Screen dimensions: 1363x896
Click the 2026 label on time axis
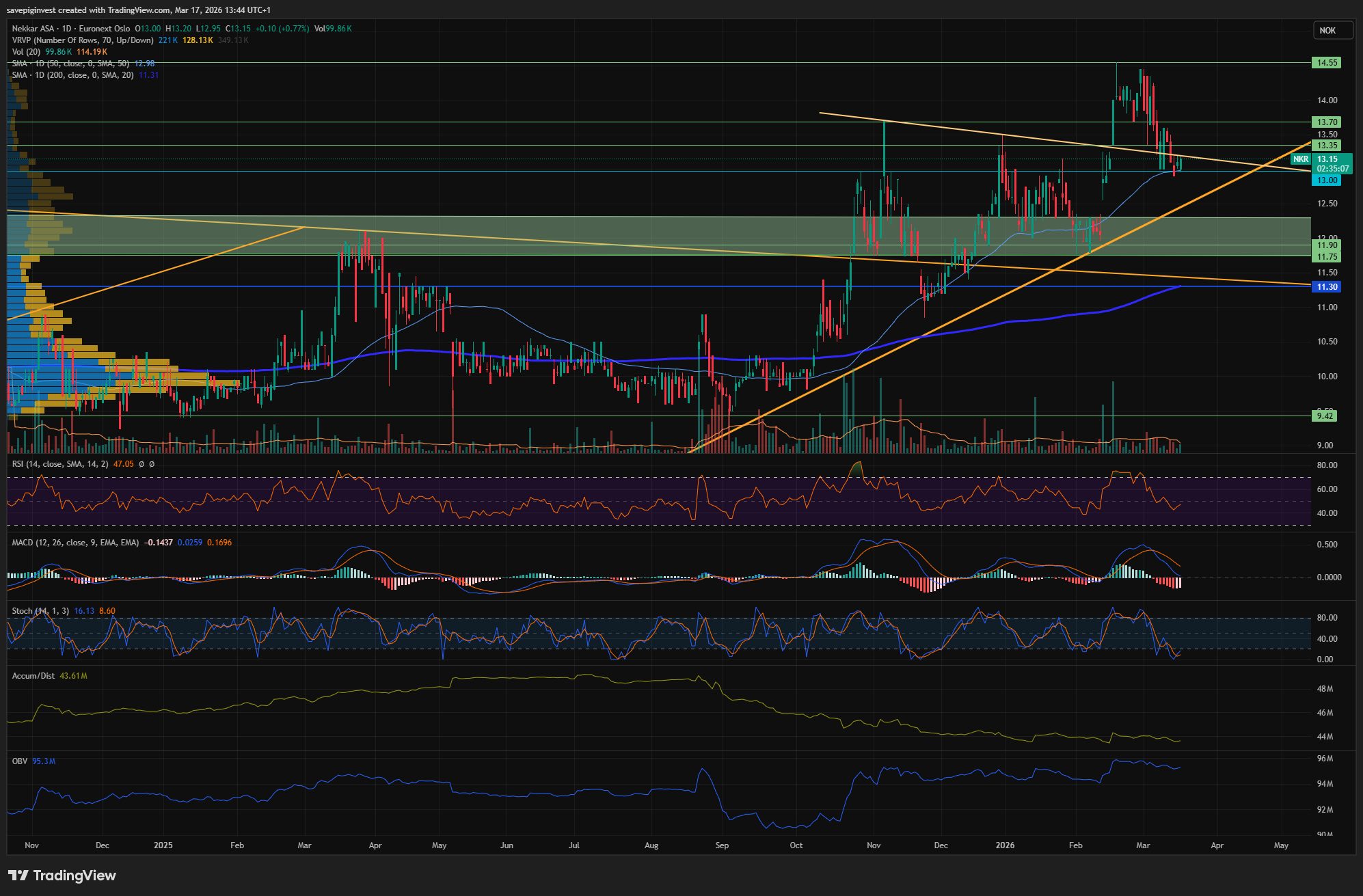click(x=1005, y=845)
